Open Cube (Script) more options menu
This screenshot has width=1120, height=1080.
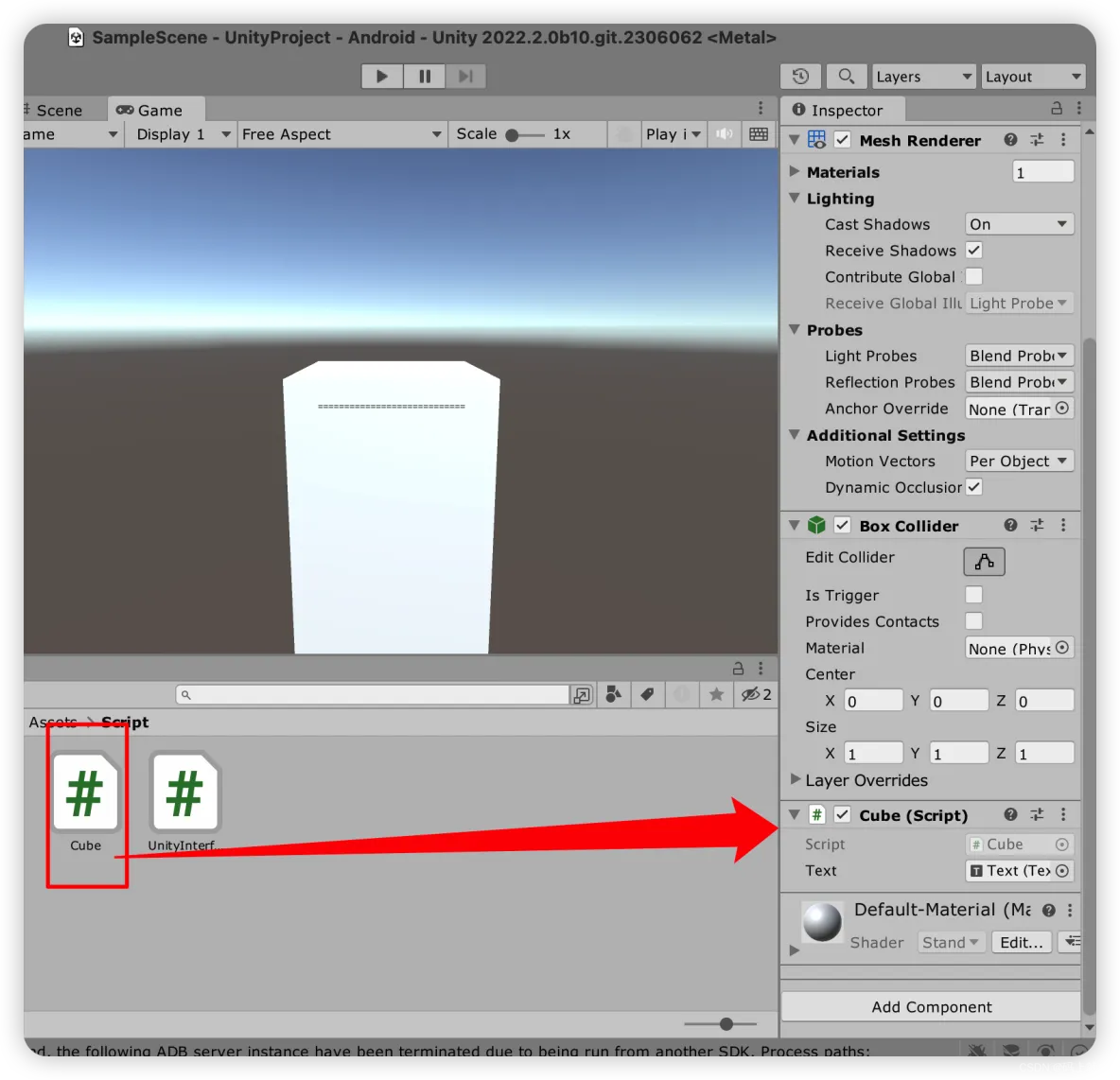click(1063, 815)
